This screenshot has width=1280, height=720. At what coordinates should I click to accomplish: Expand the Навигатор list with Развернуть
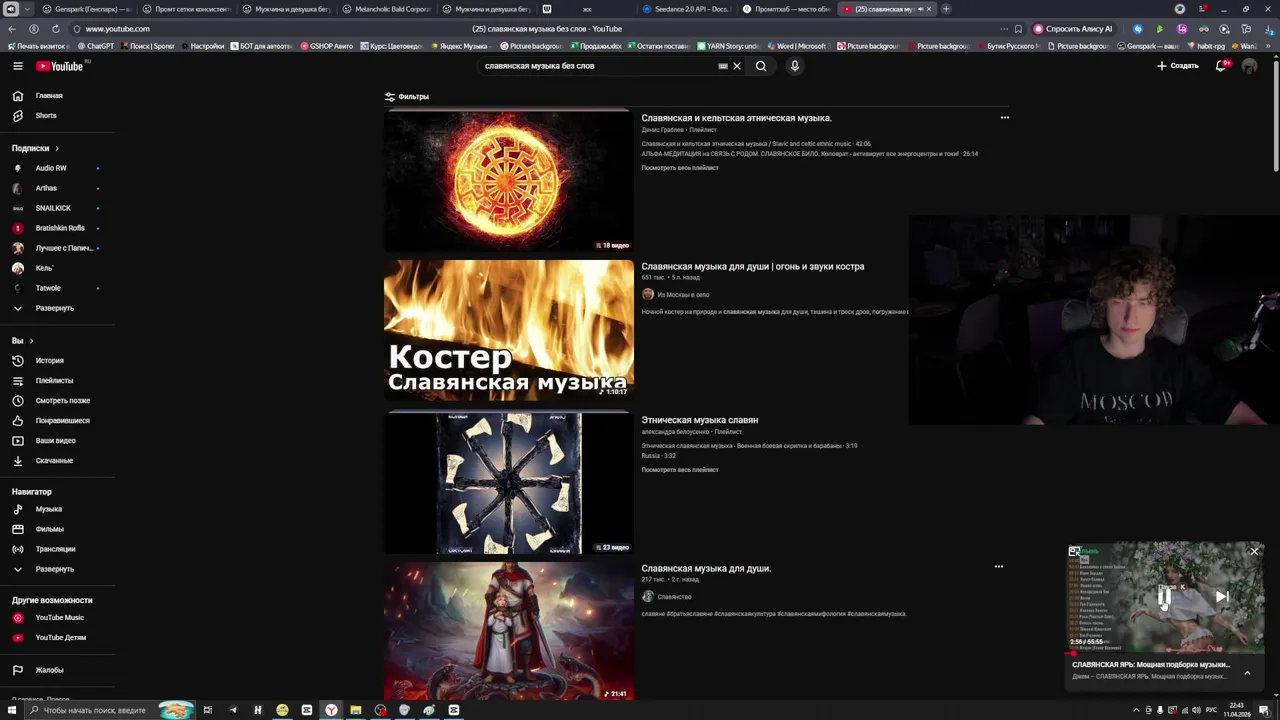[x=55, y=569]
